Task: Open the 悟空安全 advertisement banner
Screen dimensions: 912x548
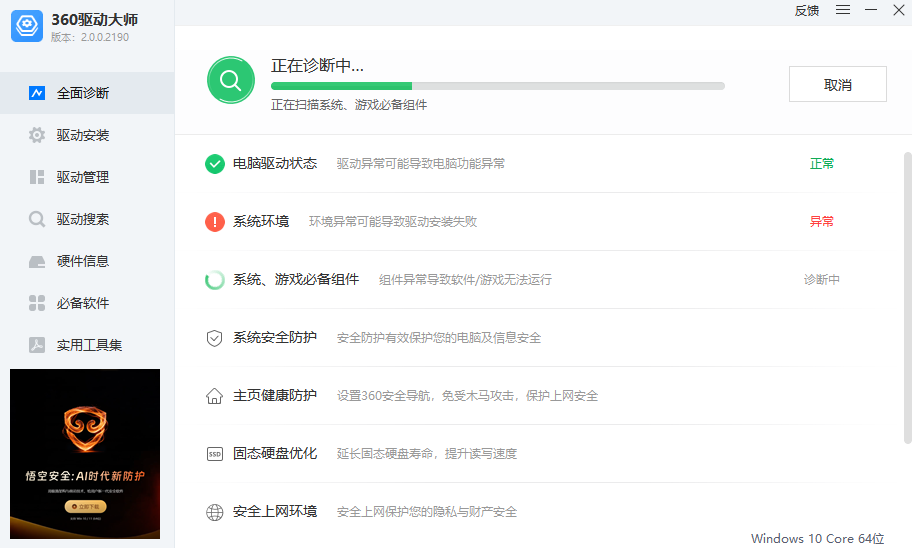Action: [x=85, y=454]
